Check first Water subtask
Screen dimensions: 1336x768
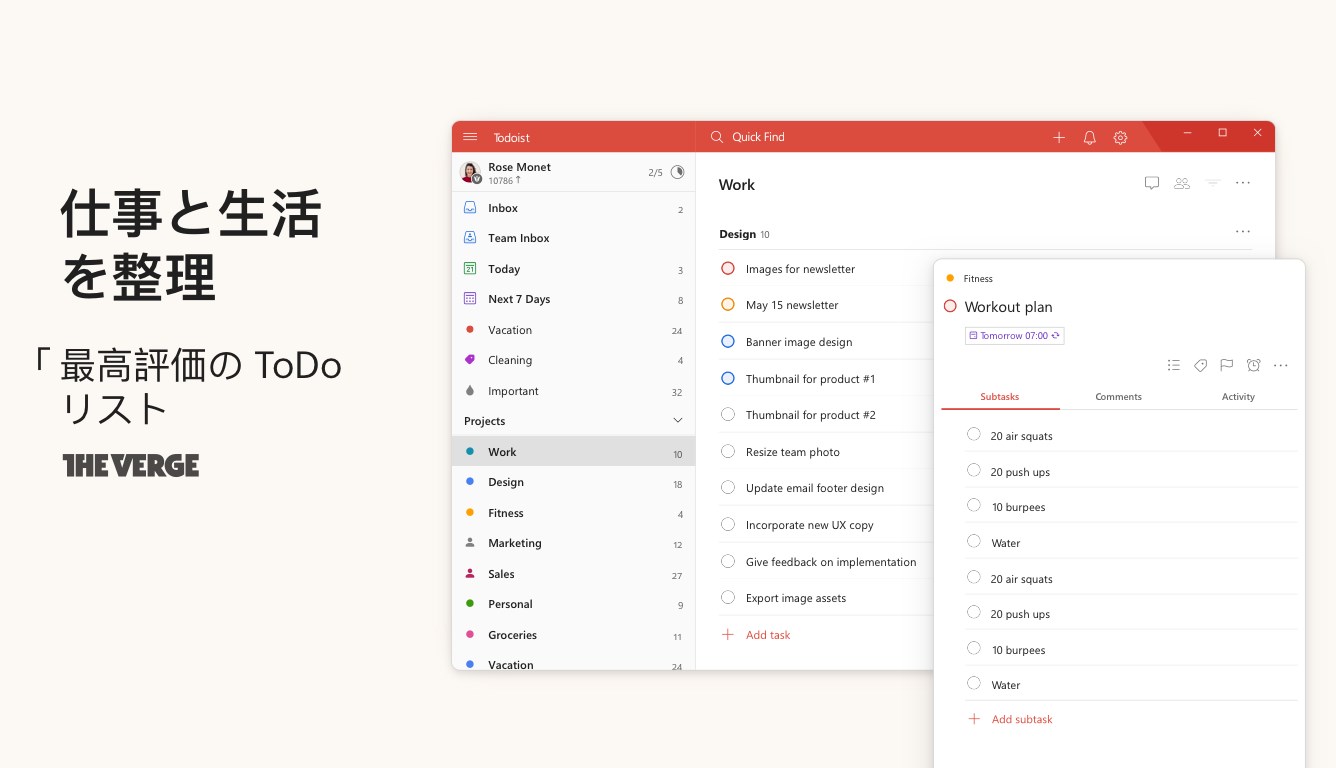point(974,541)
